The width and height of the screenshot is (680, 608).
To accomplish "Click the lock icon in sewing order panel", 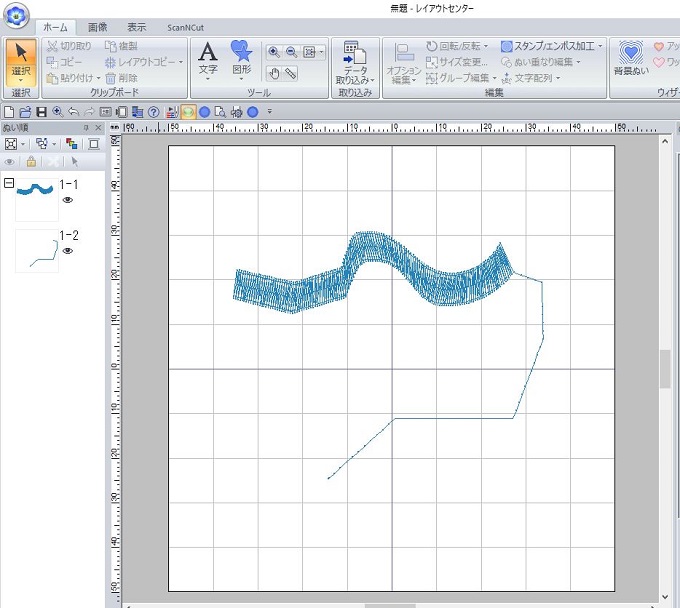I will [x=32, y=162].
